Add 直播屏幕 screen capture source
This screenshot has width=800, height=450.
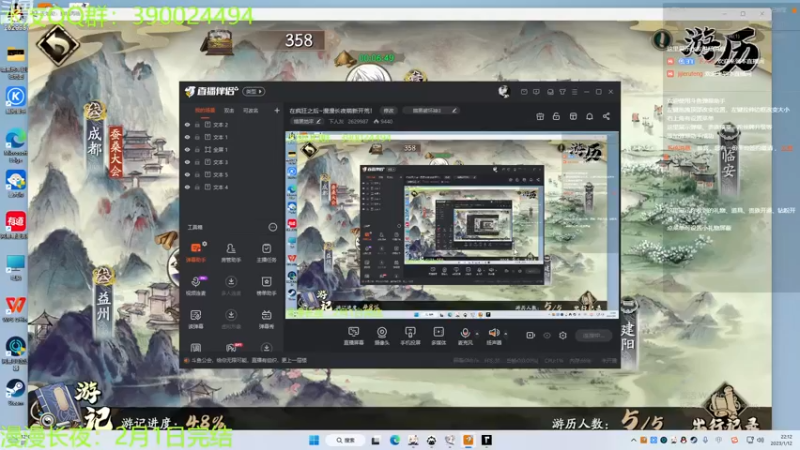click(x=353, y=336)
